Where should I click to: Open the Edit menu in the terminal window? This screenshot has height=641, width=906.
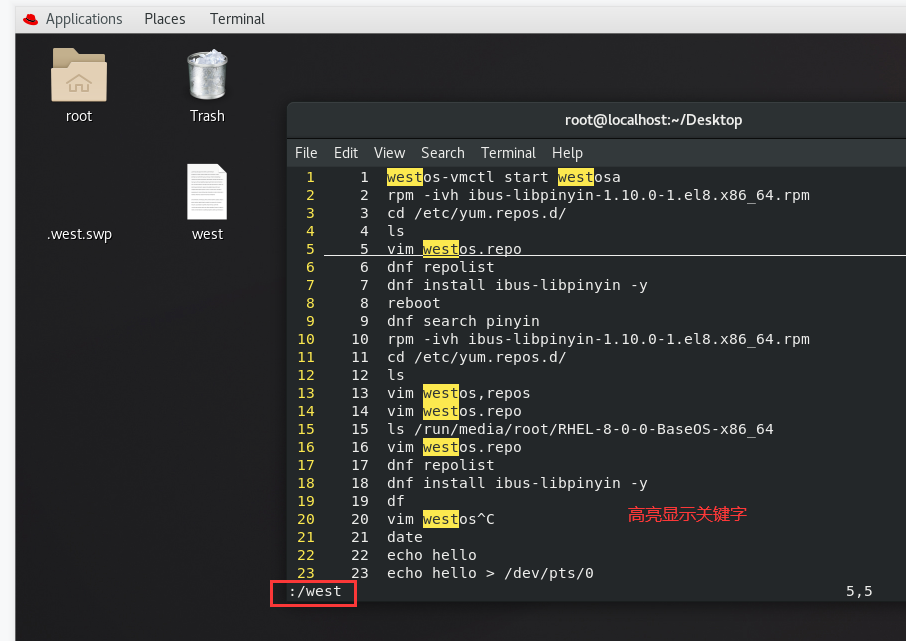[x=345, y=152]
